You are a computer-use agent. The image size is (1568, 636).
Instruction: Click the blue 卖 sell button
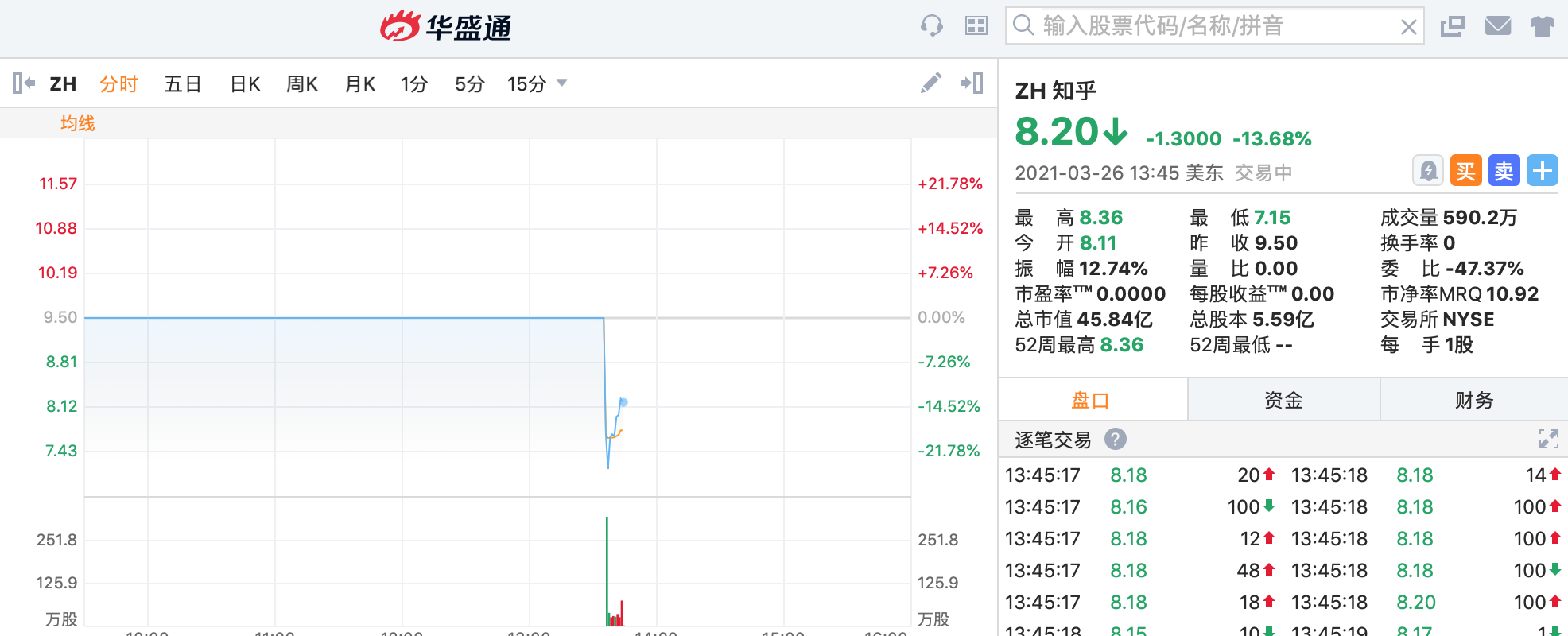coord(1504,171)
